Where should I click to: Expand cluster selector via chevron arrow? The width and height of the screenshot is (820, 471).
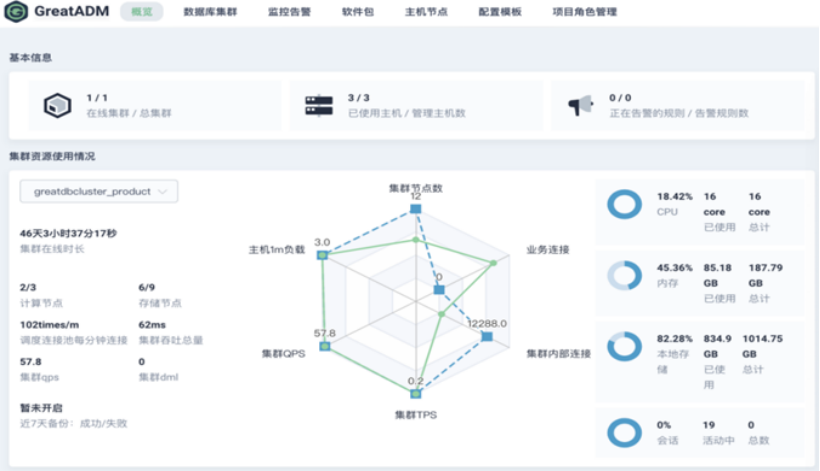point(163,191)
